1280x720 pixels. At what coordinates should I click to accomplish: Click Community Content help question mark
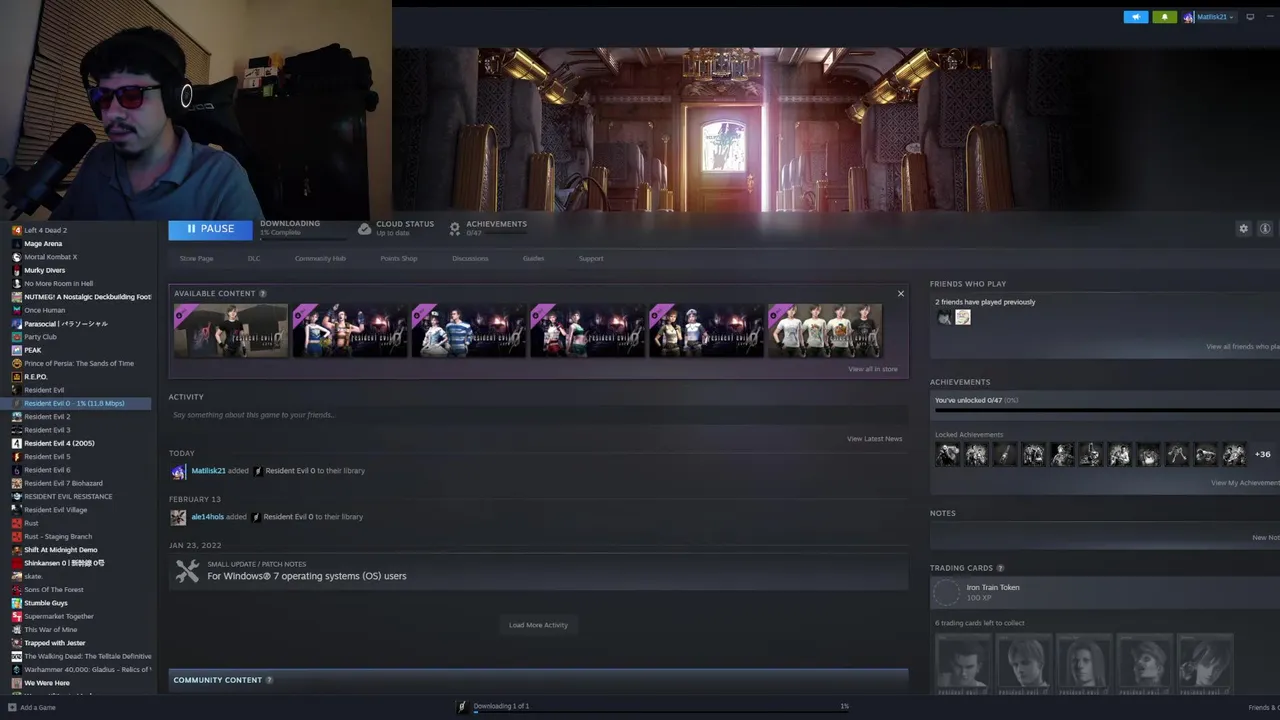click(x=269, y=680)
